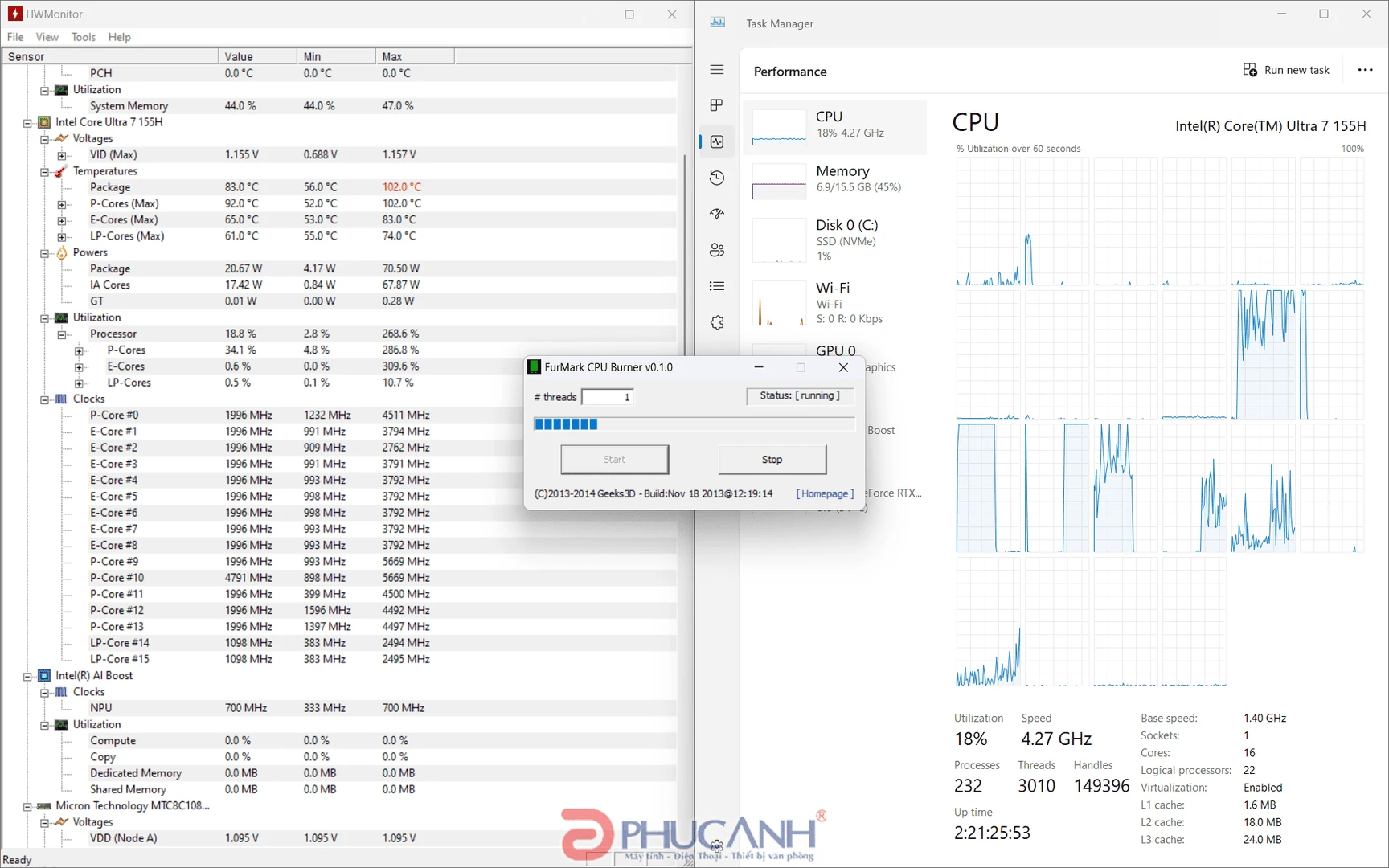
Task: Open the FurMark Homepage link
Action: point(825,493)
